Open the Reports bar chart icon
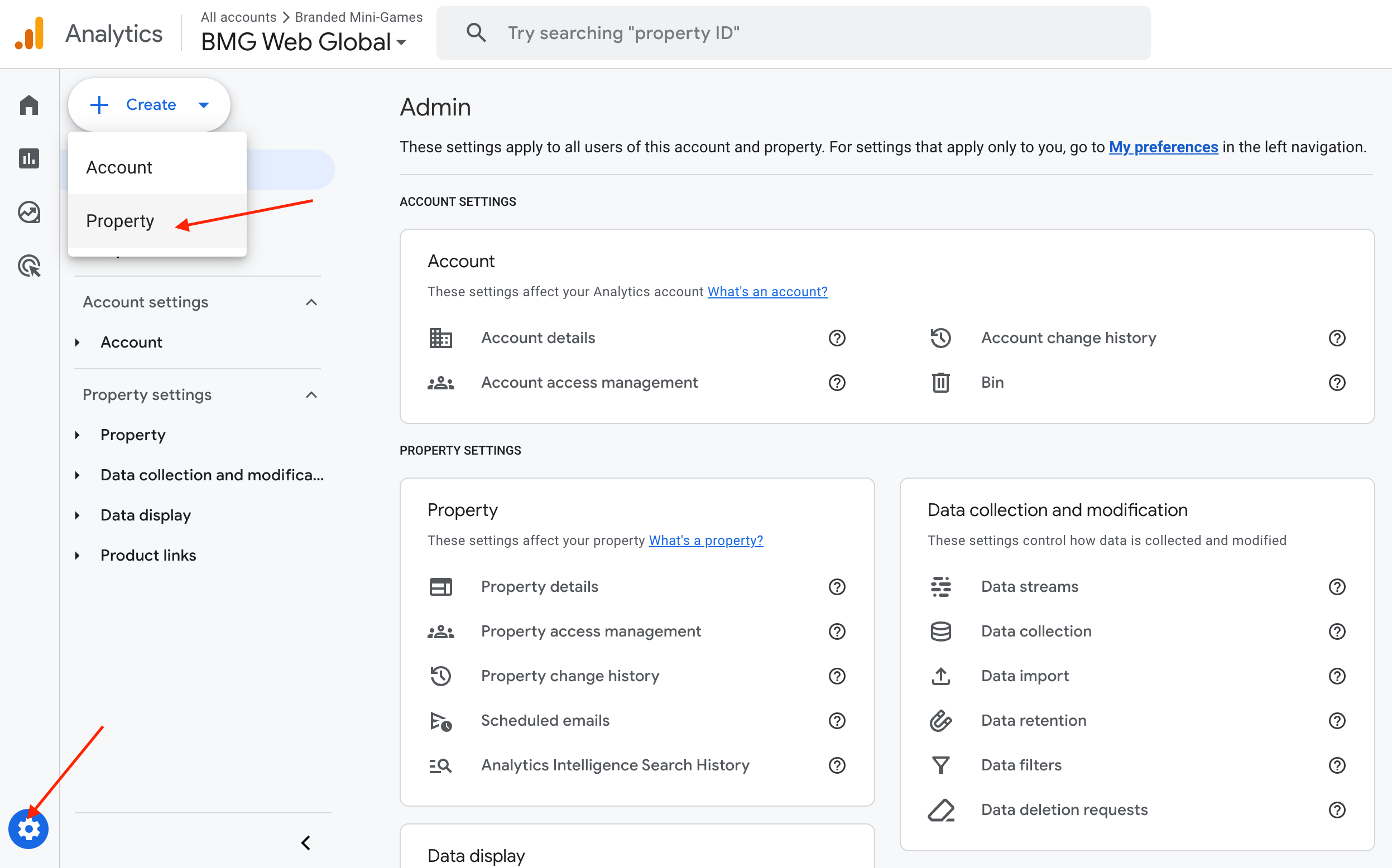1392x868 pixels. pos(28,158)
